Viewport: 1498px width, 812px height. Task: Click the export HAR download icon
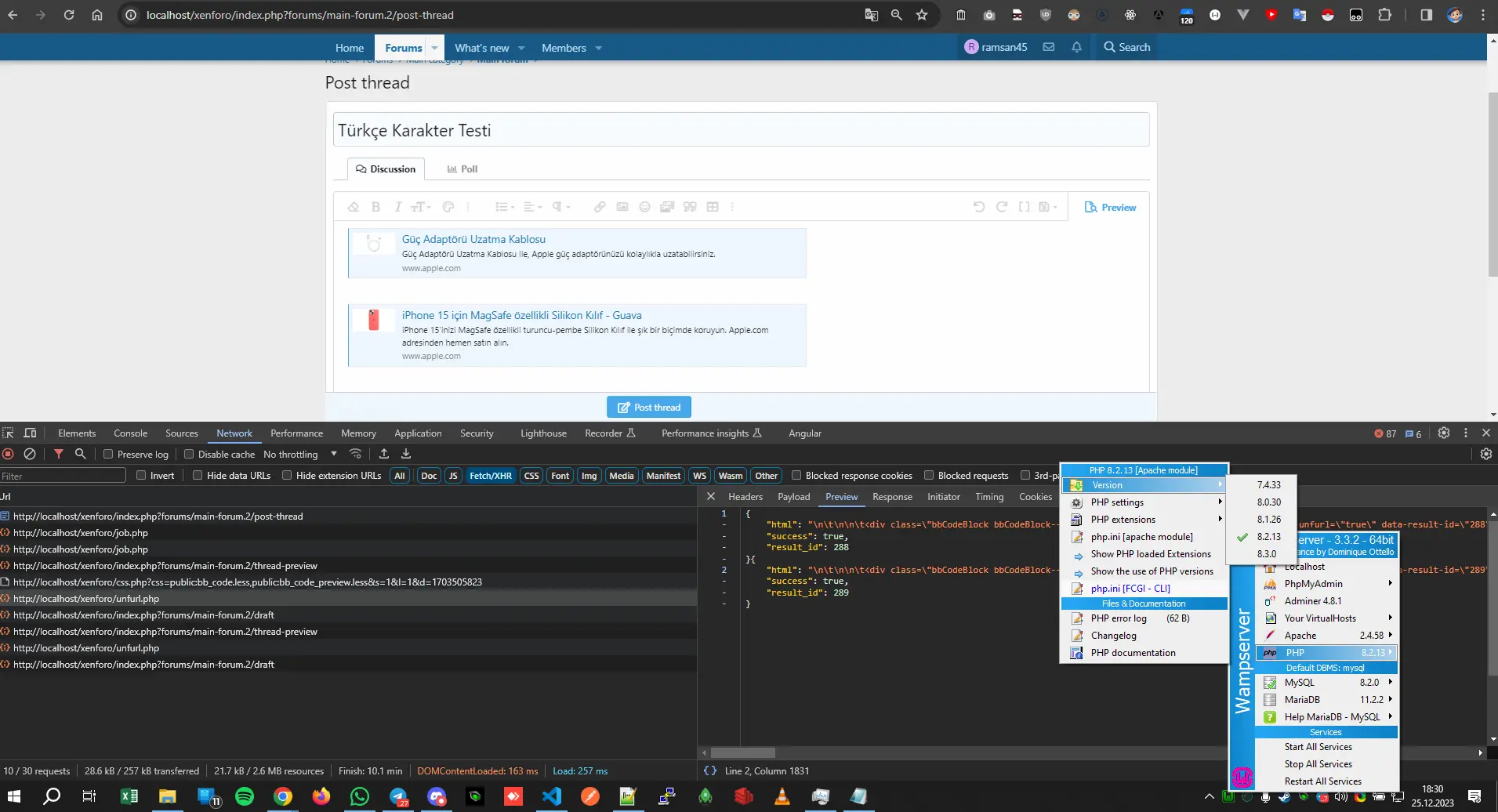[x=406, y=454]
